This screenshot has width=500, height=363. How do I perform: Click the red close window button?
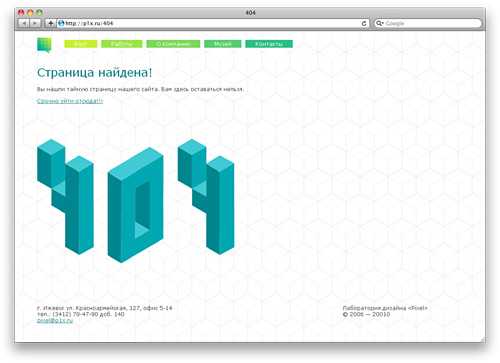[21, 13]
